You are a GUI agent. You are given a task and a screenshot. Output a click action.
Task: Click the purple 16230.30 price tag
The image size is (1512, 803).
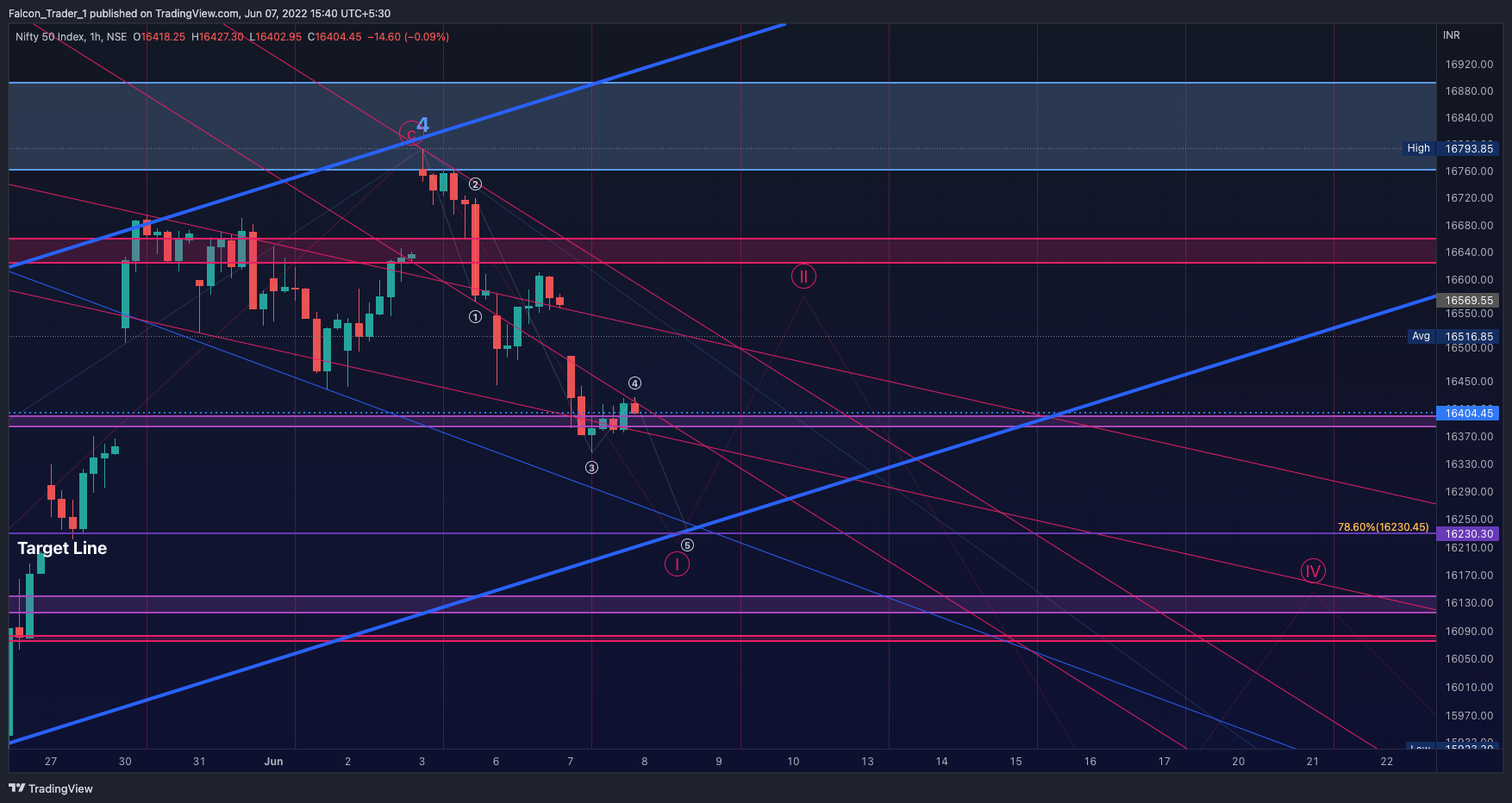[1469, 534]
